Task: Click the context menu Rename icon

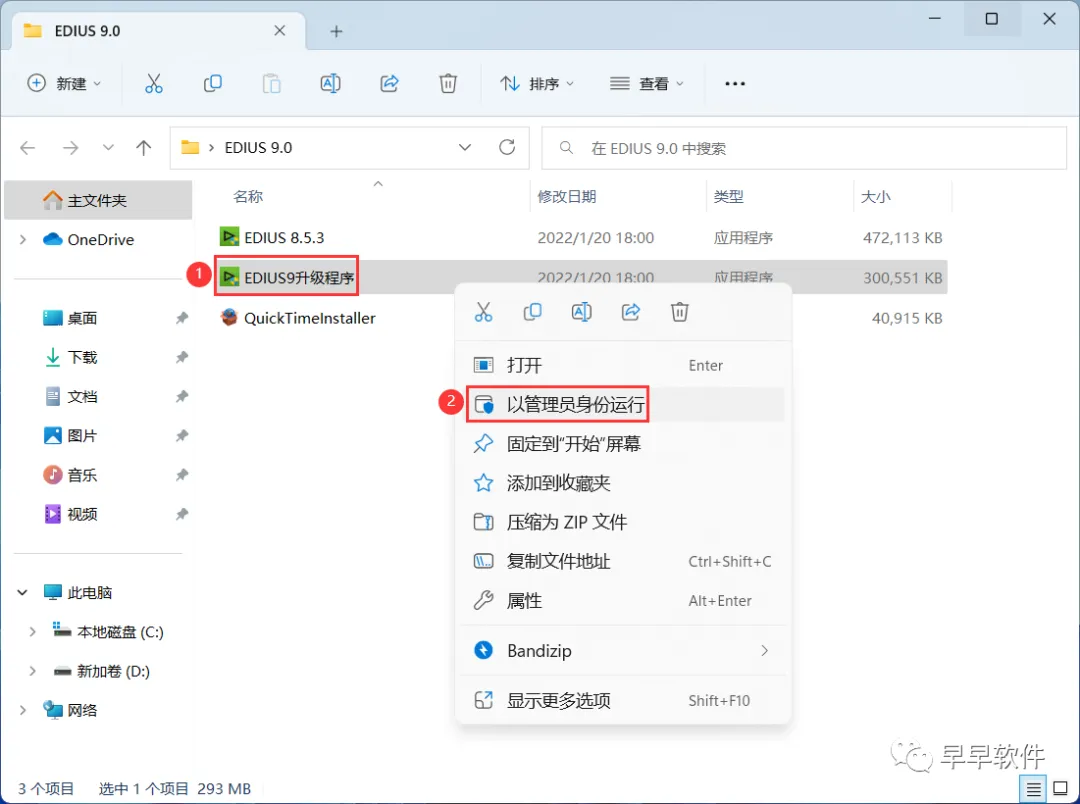Action: (x=581, y=312)
